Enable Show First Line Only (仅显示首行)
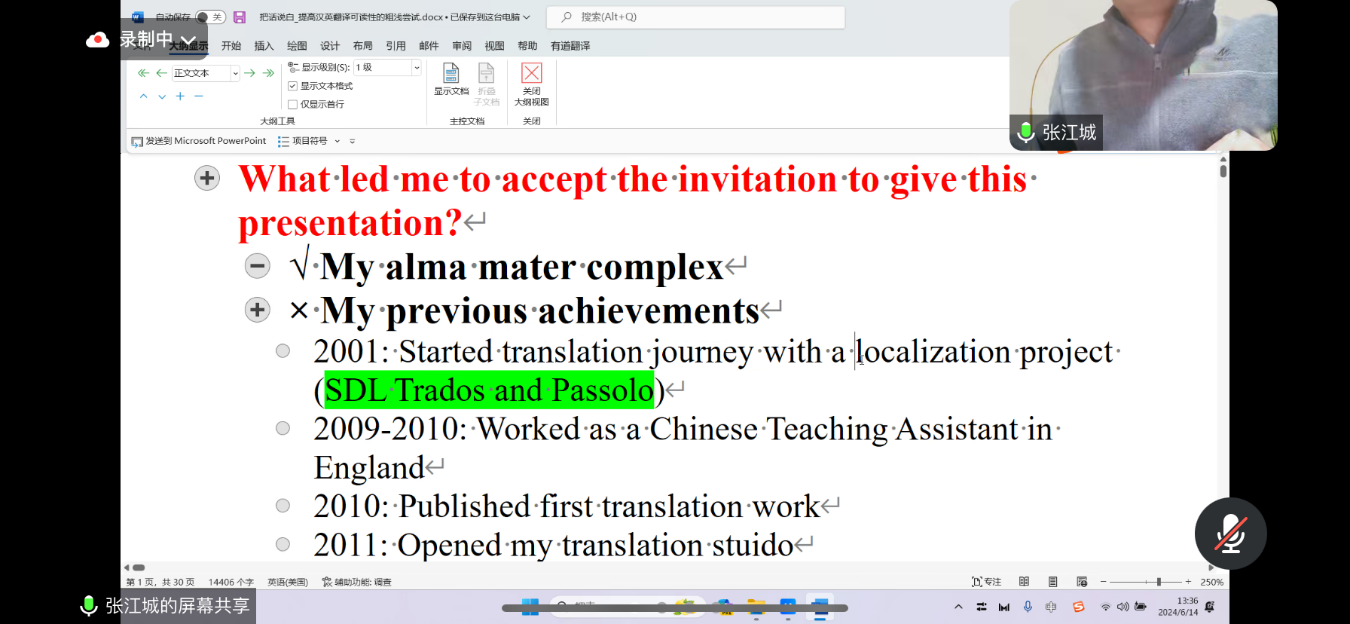1350x624 pixels. coord(293,104)
